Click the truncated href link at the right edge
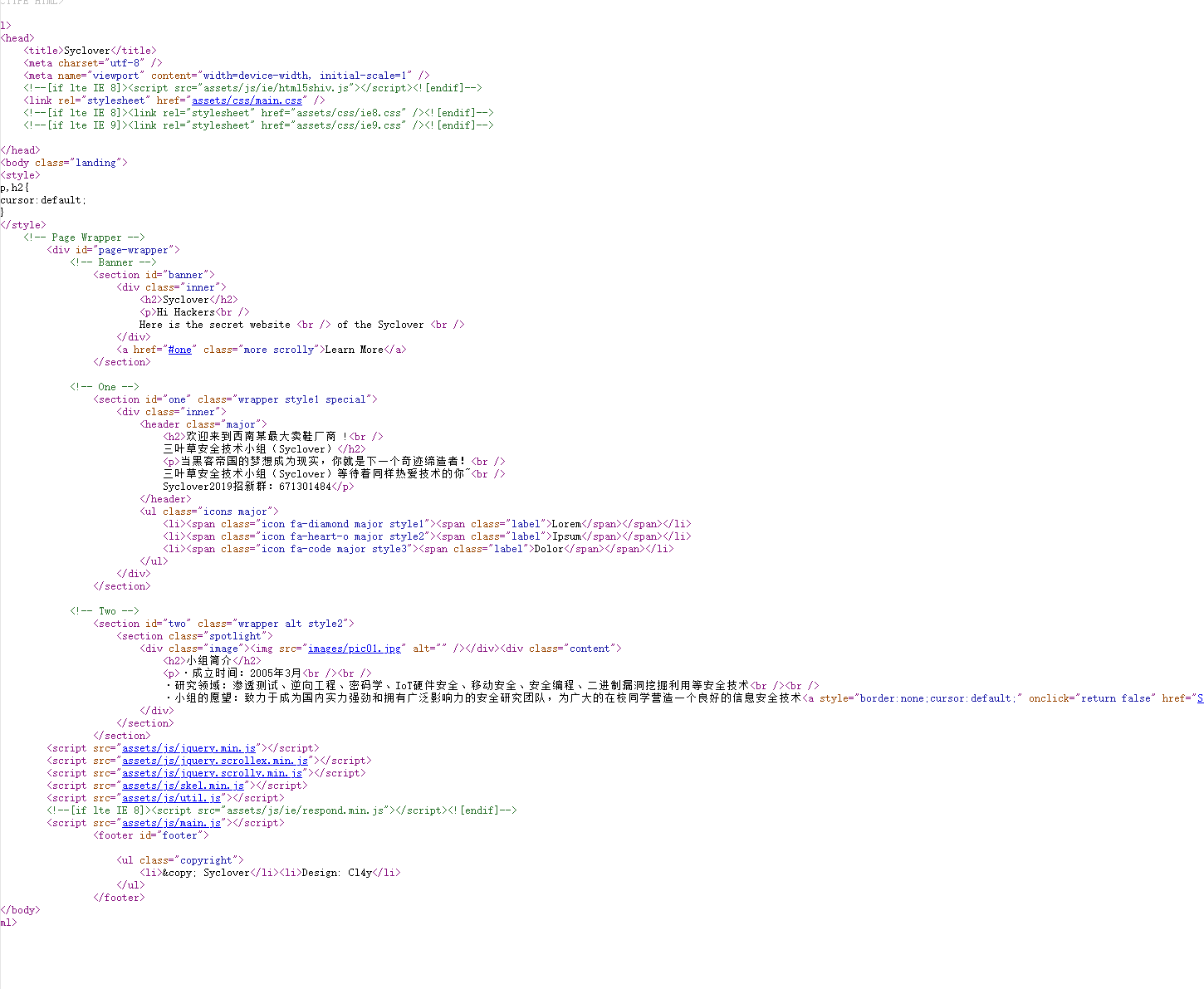 point(1199,698)
